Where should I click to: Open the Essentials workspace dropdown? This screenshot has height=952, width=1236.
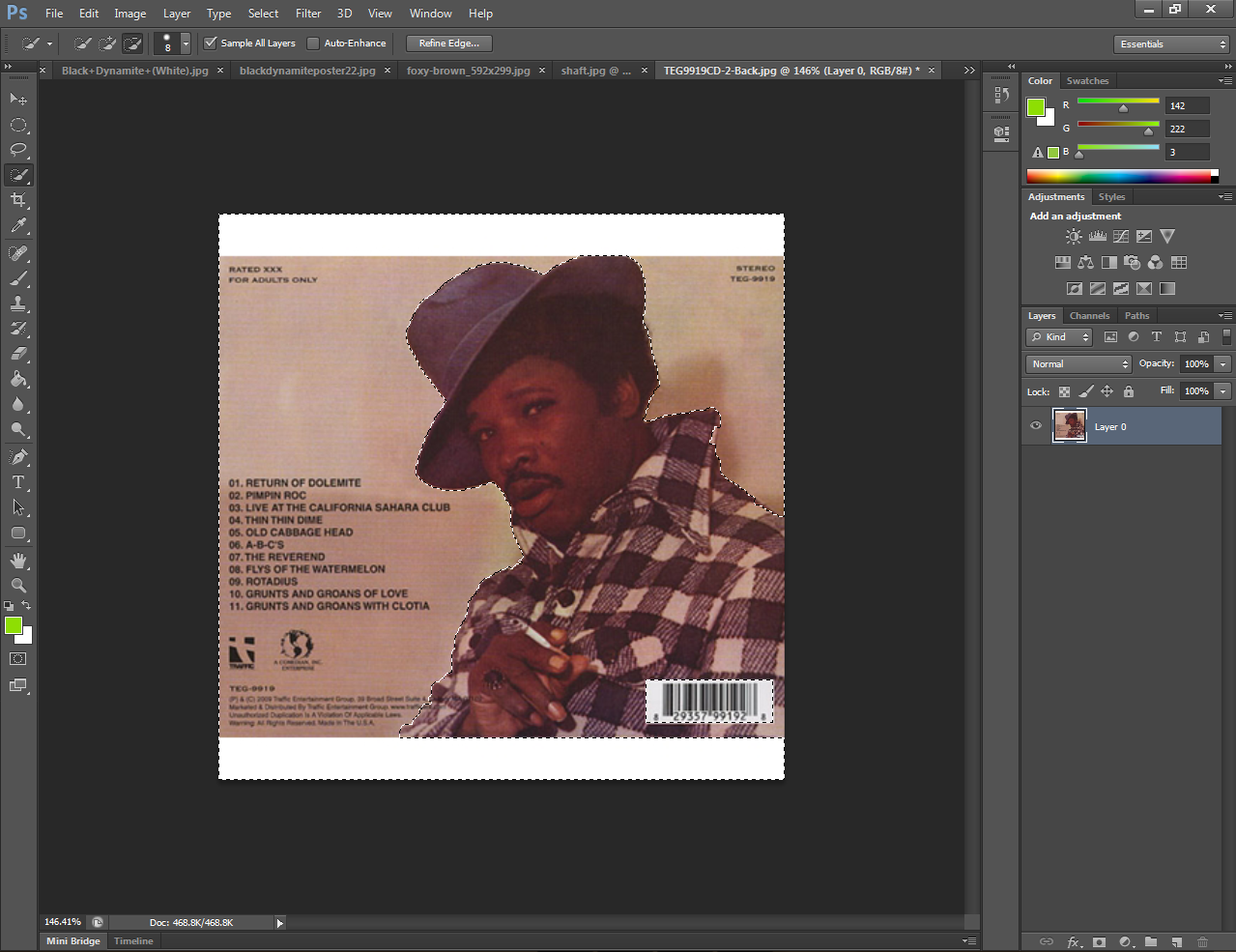(1171, 44)
